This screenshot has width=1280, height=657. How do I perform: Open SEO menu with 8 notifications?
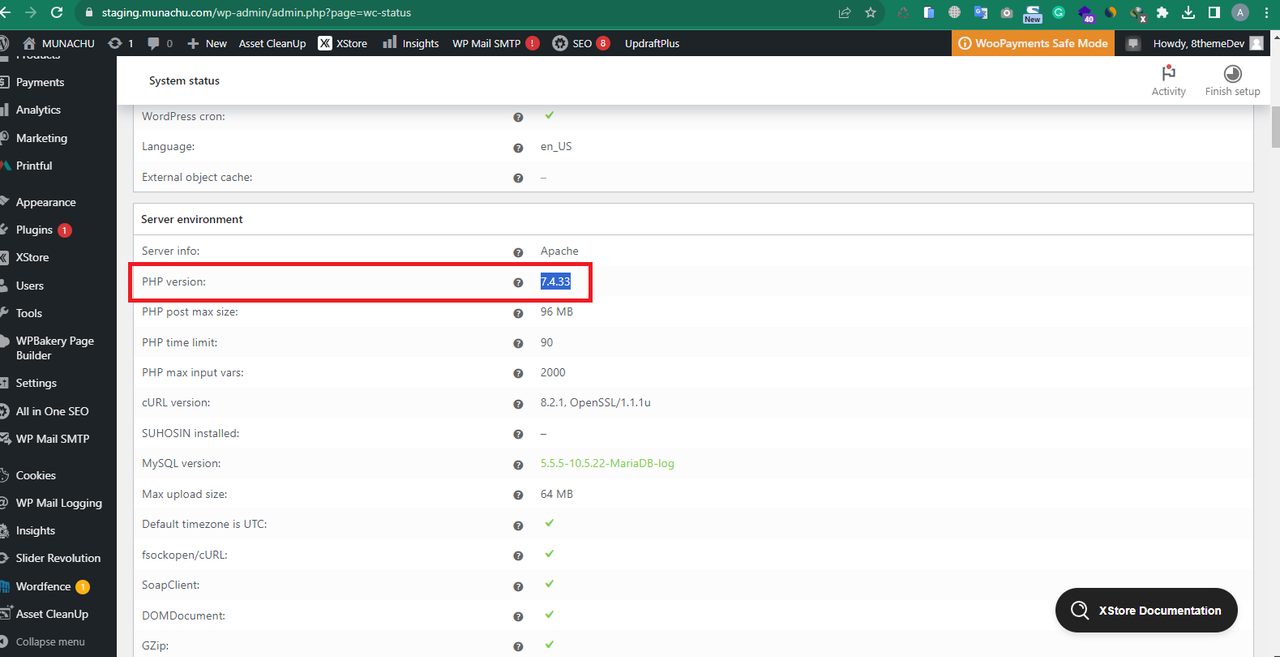(581, 43)
